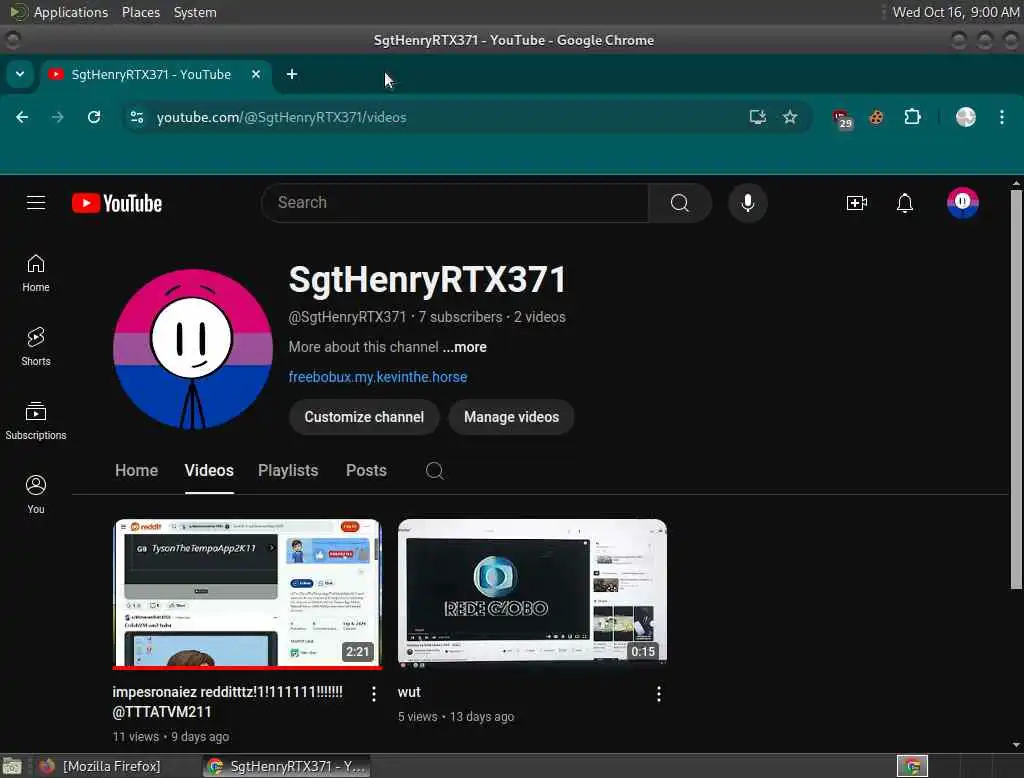
Task: Go back with browser back arrow
Action: point(22,117)
